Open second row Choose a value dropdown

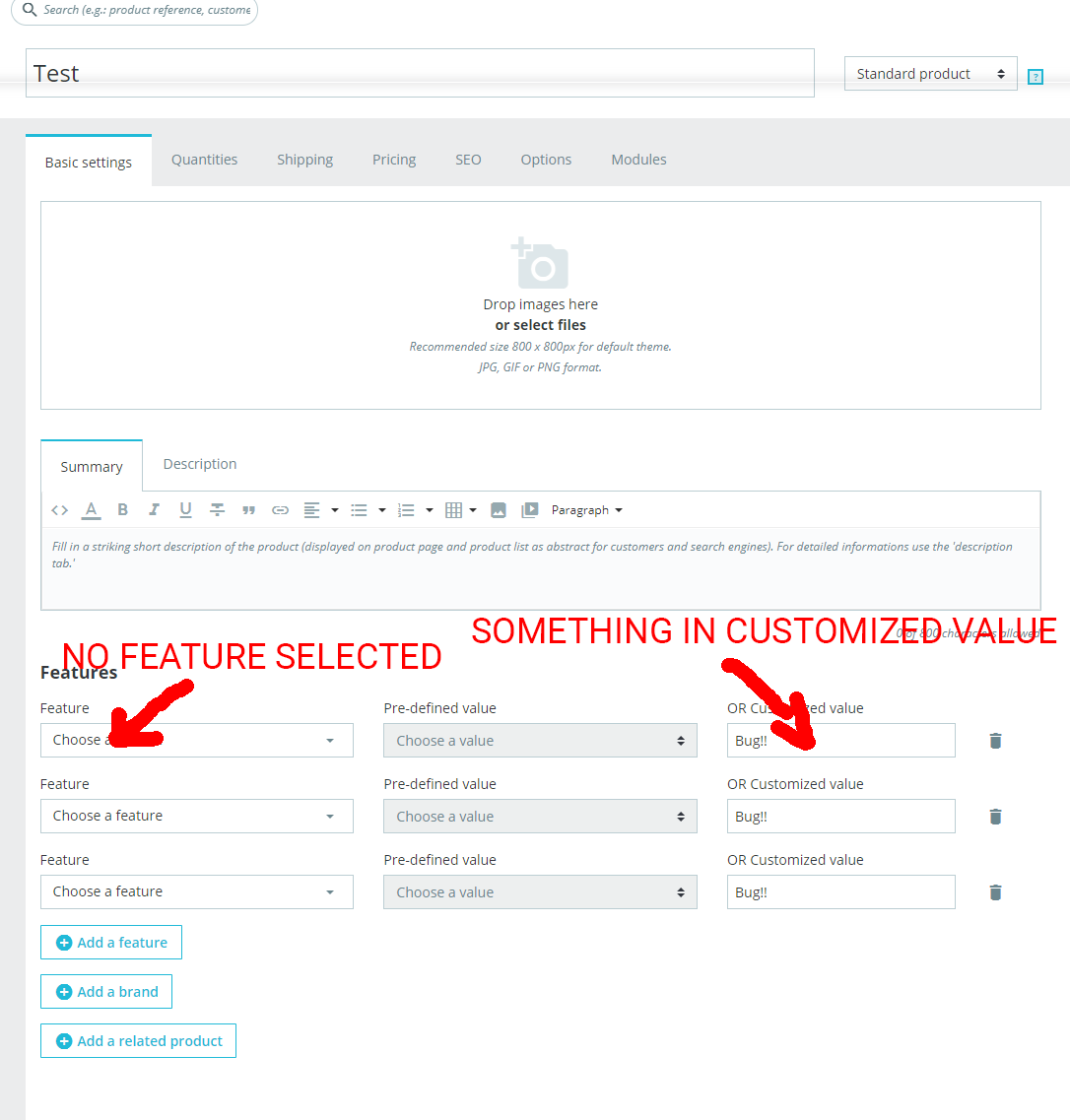540,816
